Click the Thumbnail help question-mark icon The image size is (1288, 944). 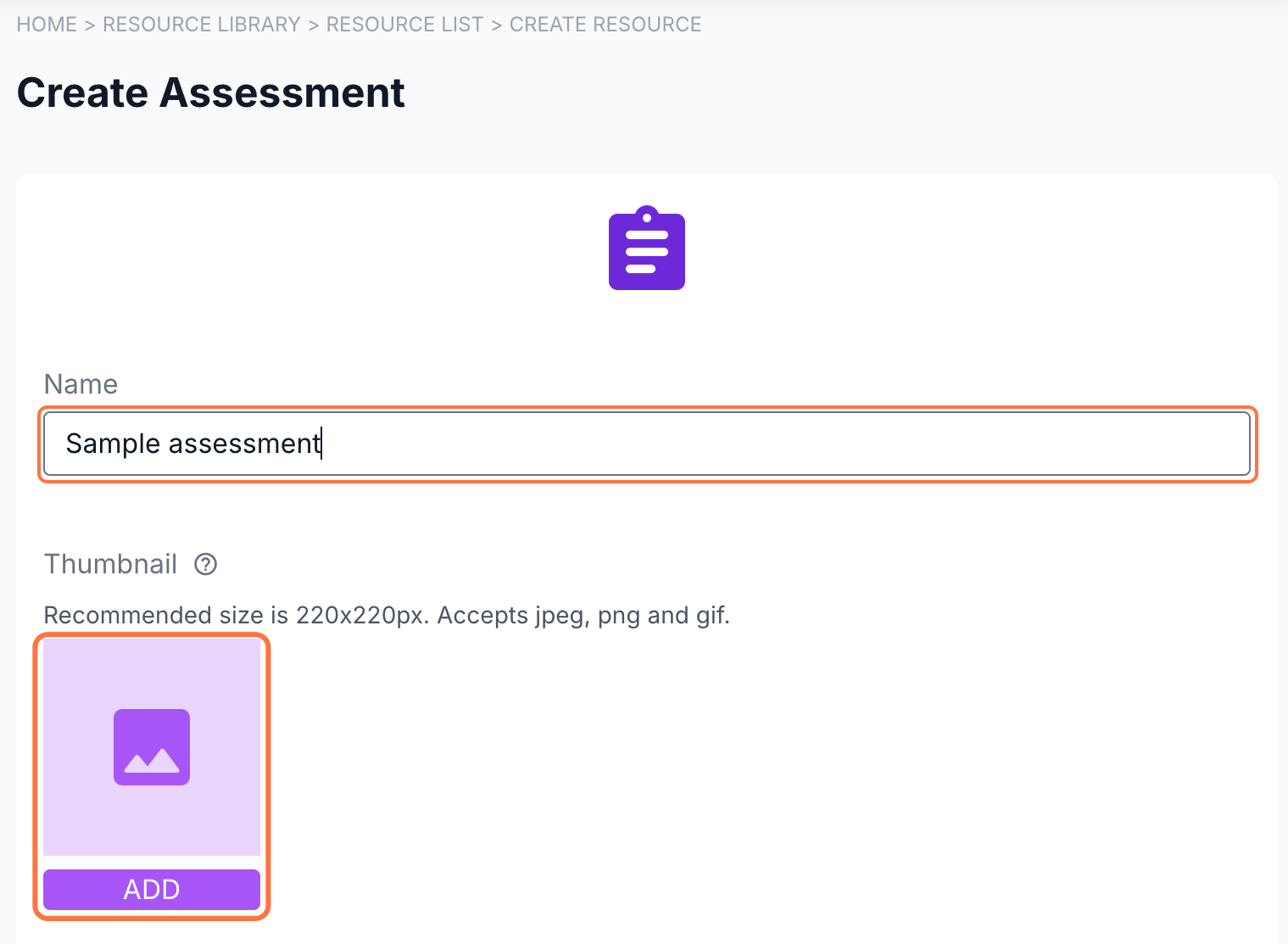[x=205, y=564]
